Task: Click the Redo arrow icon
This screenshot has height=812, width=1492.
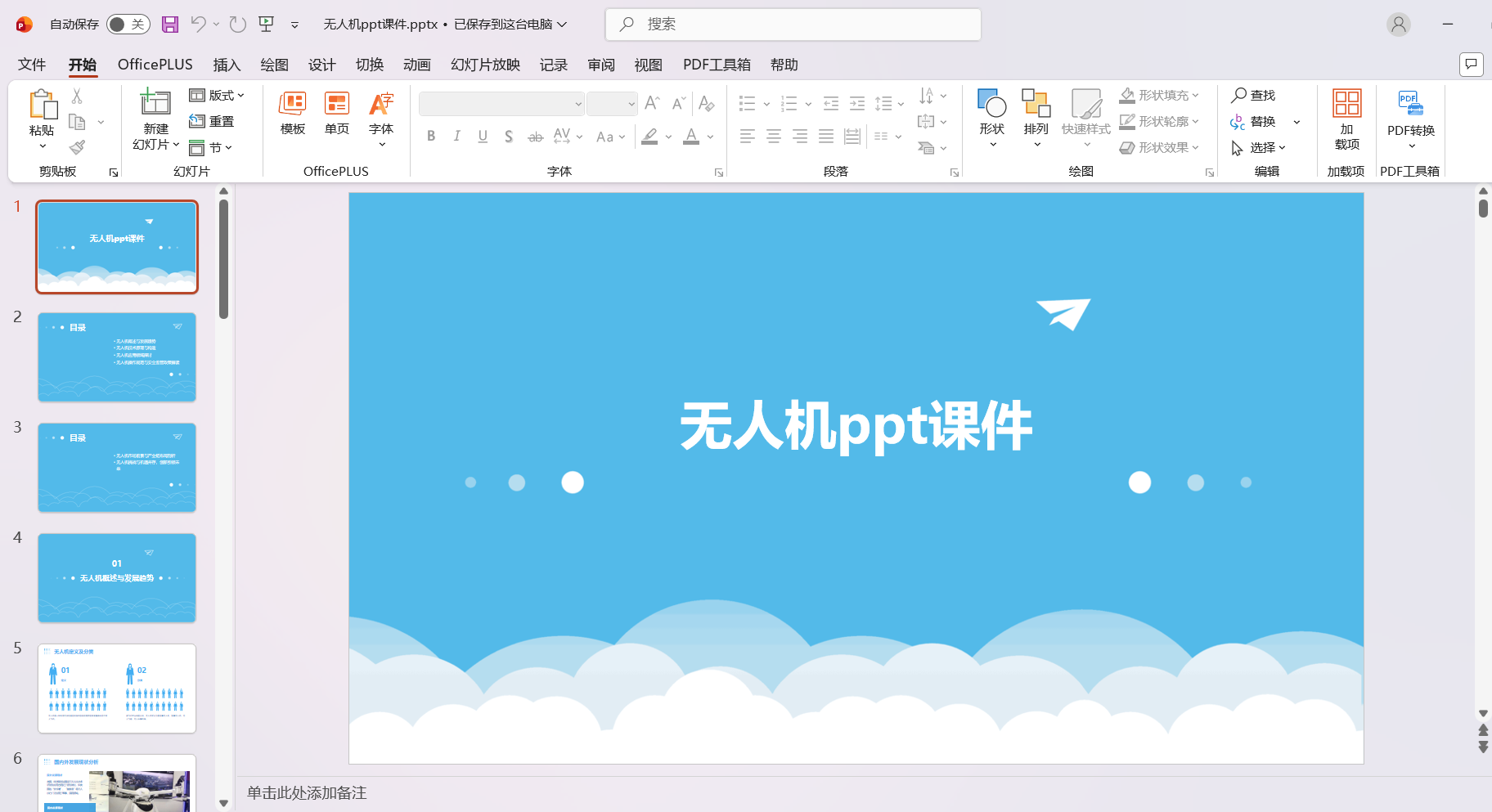Action: pos(238,25)
